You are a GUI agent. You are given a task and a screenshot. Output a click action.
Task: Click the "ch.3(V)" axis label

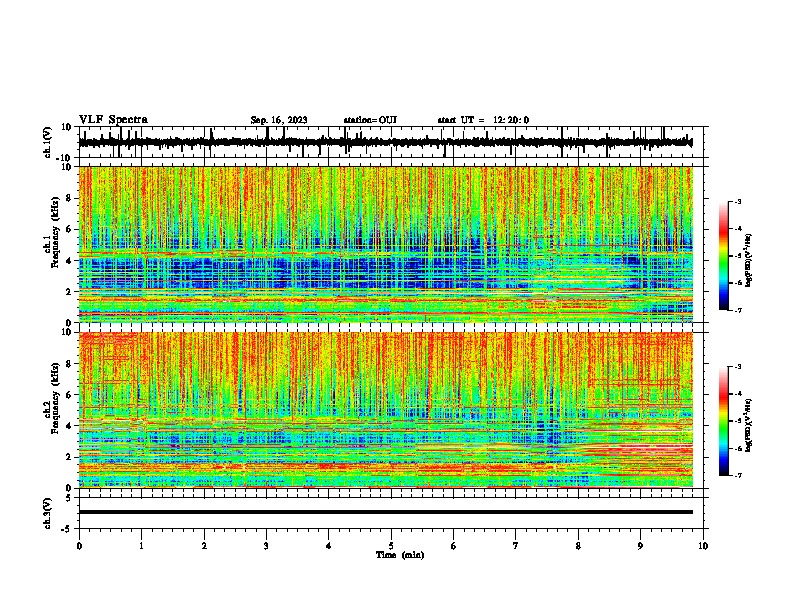(x=48, y=513)
